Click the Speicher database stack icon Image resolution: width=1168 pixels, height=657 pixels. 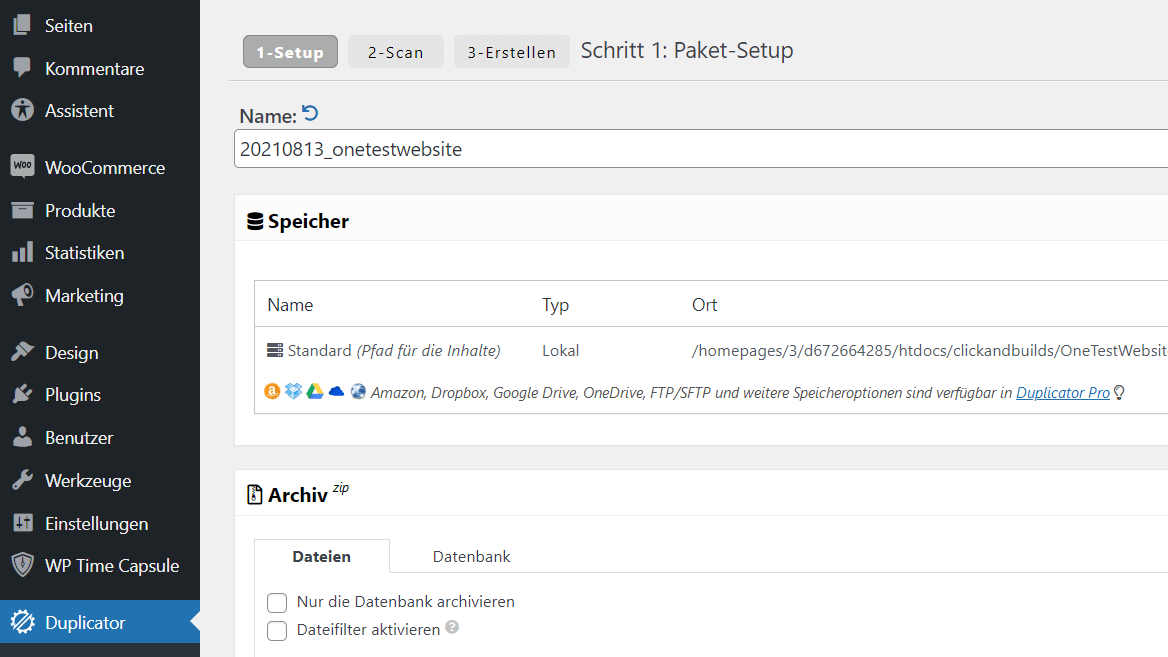click(x=255, y=221)
